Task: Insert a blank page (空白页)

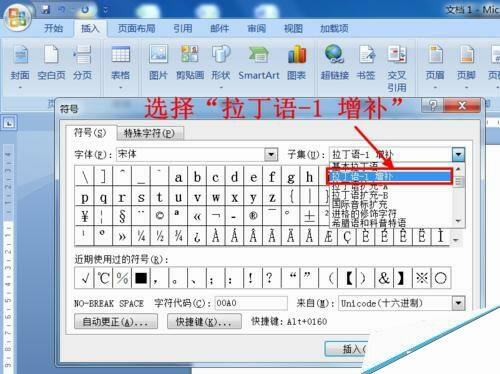Action: point(51,55)
